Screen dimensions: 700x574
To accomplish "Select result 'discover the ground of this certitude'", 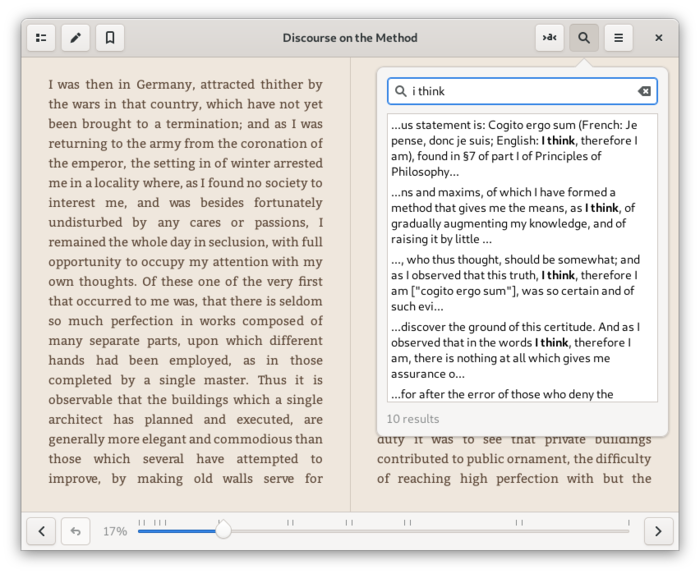I will tap(522, 350).
